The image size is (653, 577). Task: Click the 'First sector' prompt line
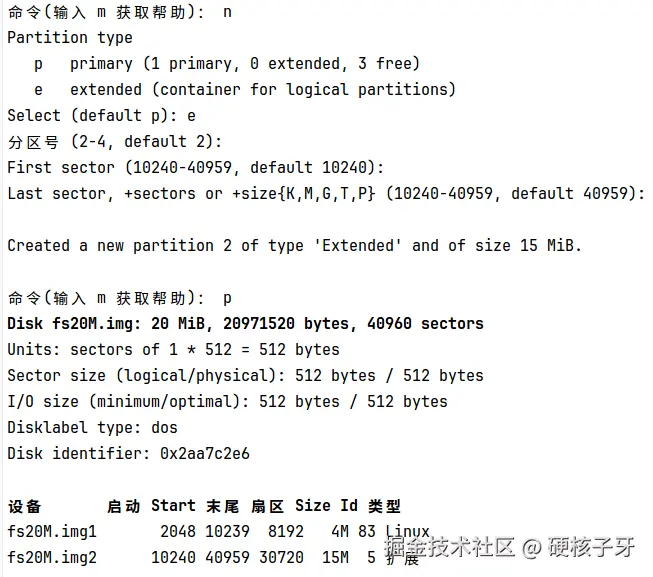195,167
